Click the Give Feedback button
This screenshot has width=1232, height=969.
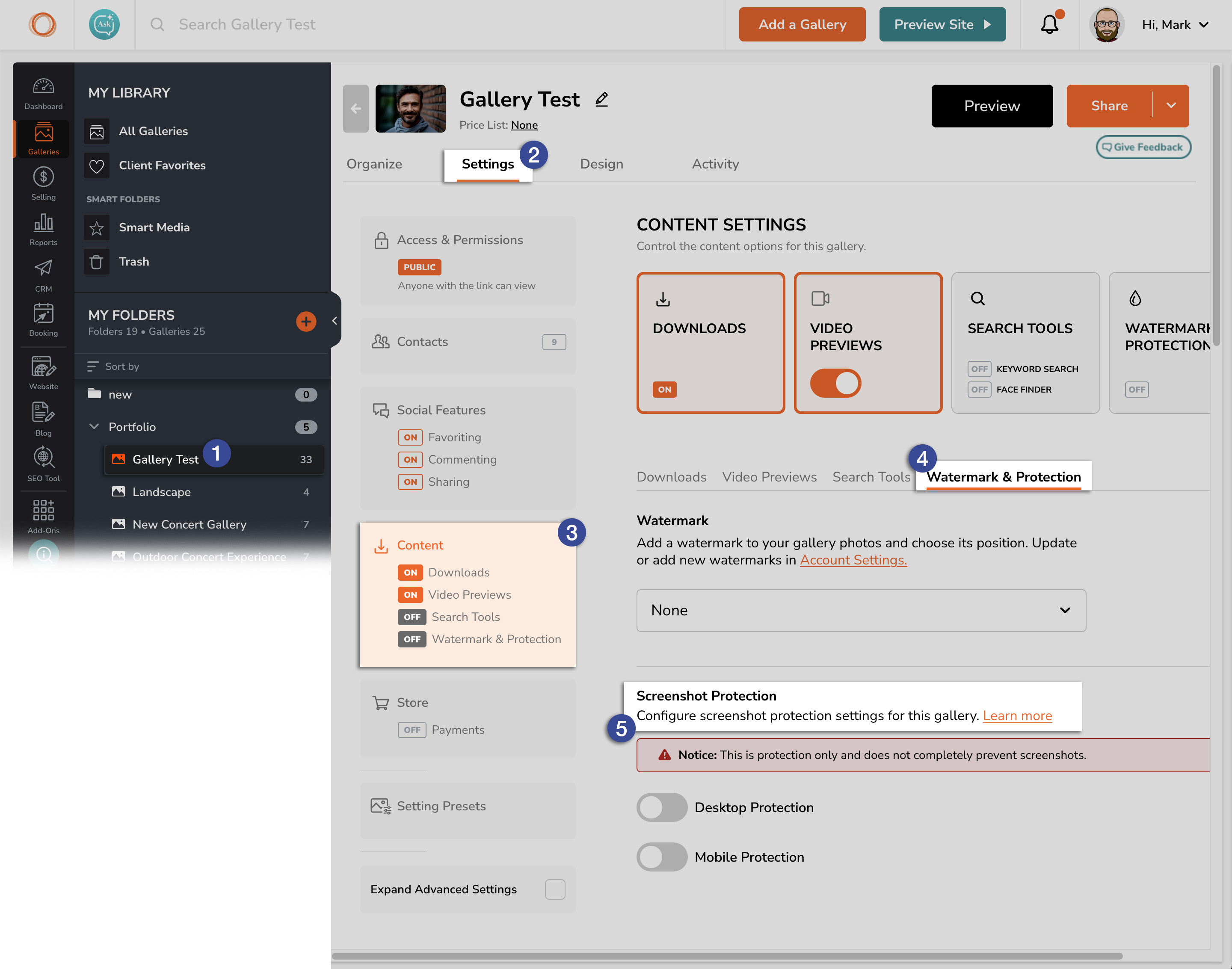(x=1143, y=148)
